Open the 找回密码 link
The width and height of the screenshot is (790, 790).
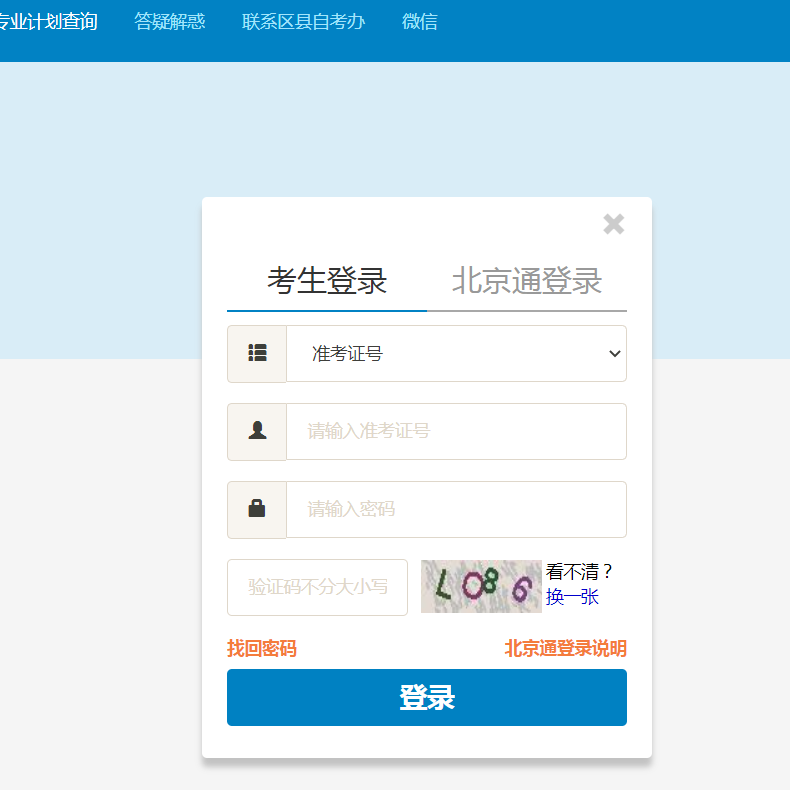262,648
